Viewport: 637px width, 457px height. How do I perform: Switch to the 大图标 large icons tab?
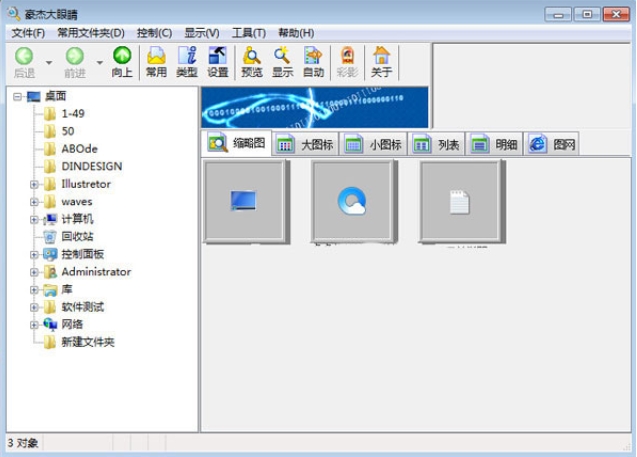(305, 144)
